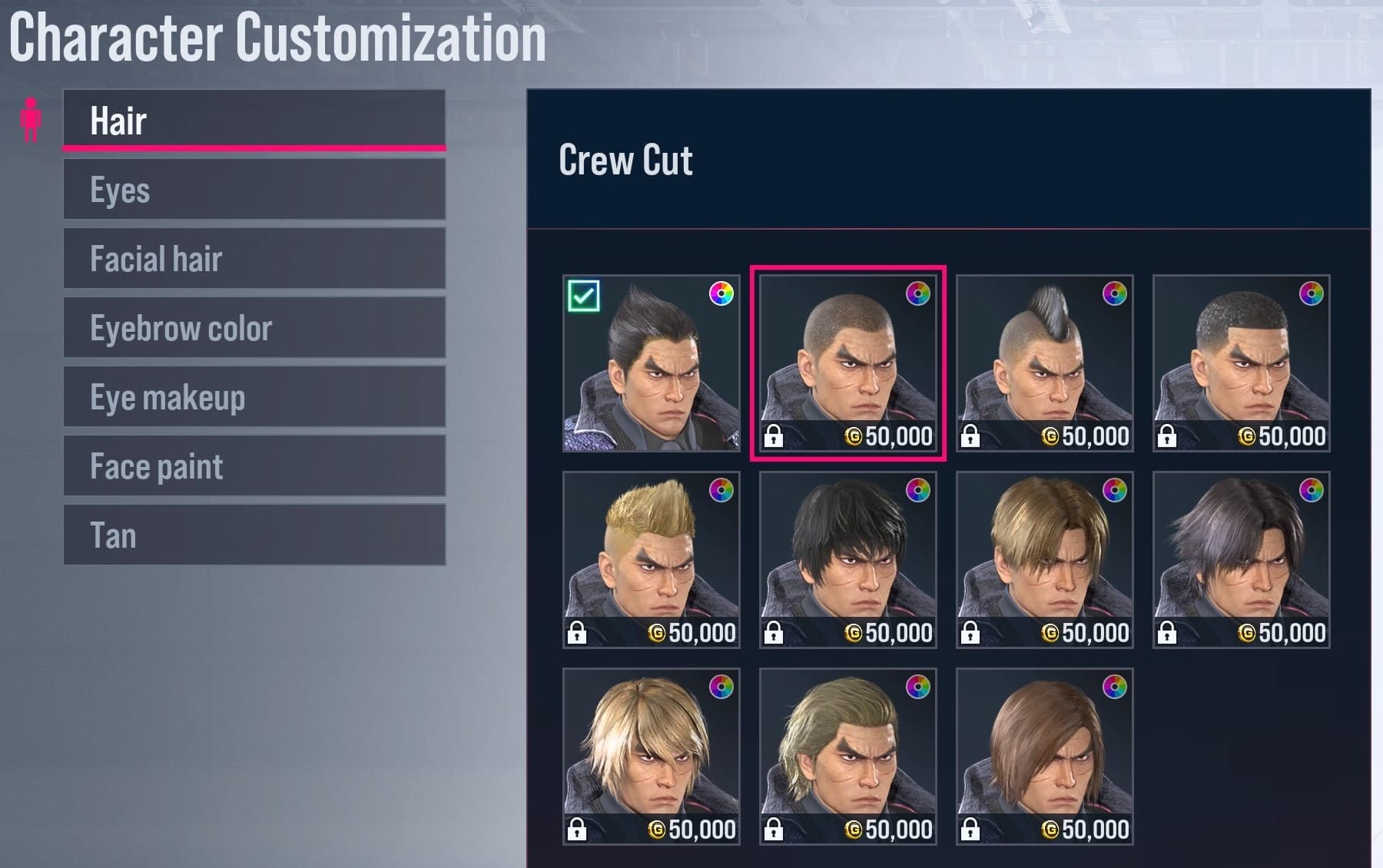Click the color wheel on Crew Cut hairstyle
Viewport: 1383px width, 868px height.
(x=917, y=293)
